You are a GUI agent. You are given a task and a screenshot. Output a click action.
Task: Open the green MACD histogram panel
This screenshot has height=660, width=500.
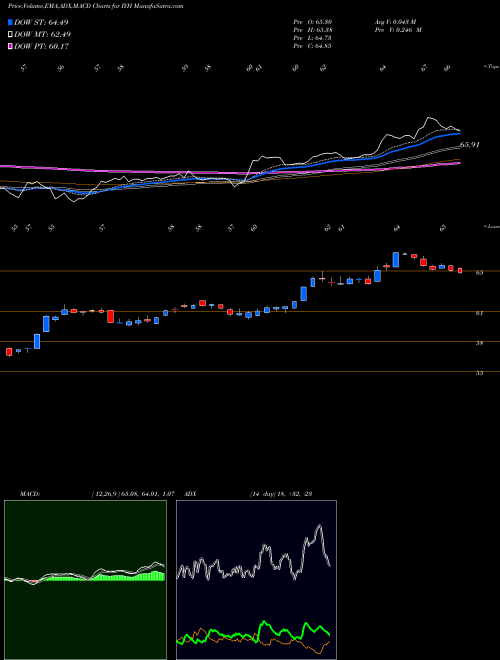tap(85, 580)
